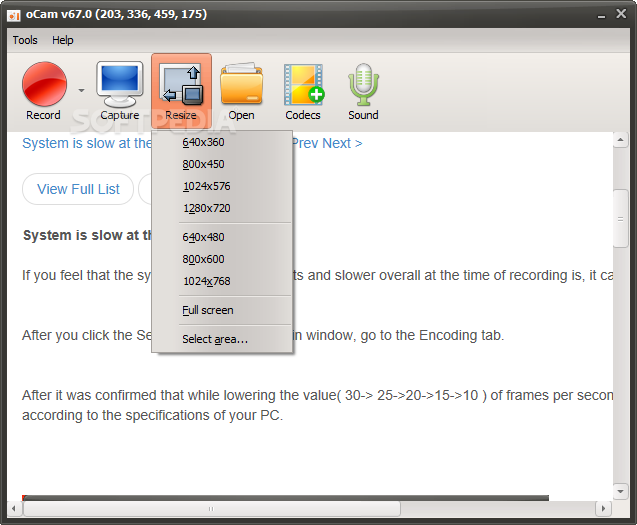Click the horizontal scrollbar right arrow

(603, 508)
